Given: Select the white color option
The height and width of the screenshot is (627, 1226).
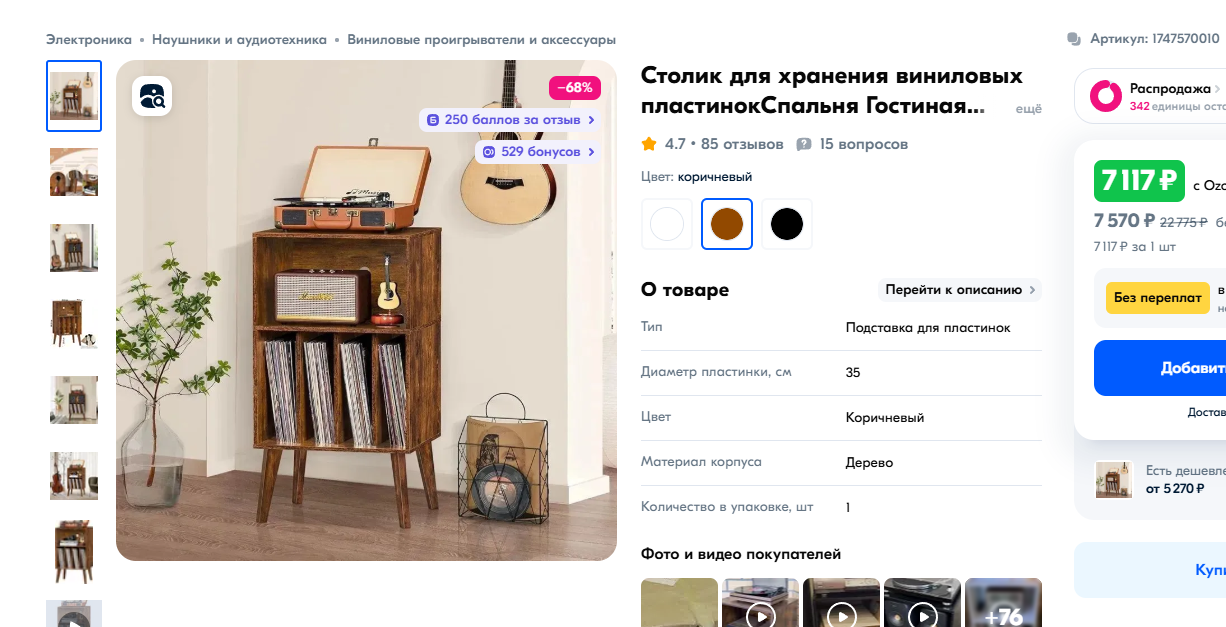Looking at the screenshot, I should tap(666, 223).
